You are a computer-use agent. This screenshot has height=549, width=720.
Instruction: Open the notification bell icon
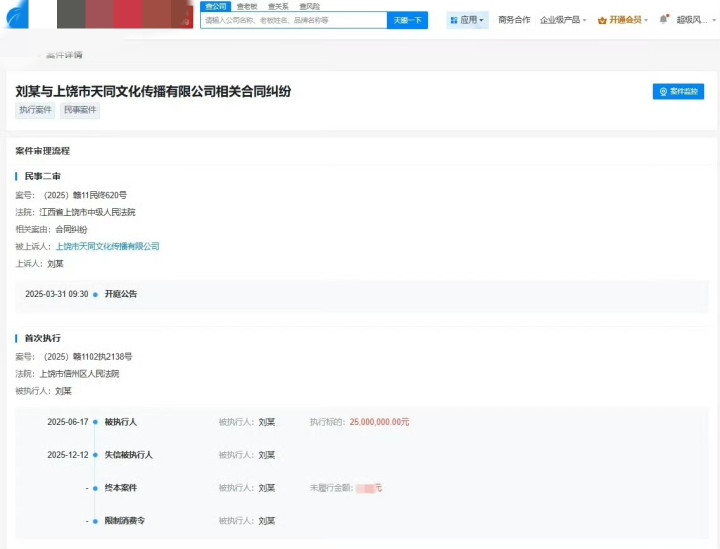(663, 20)
